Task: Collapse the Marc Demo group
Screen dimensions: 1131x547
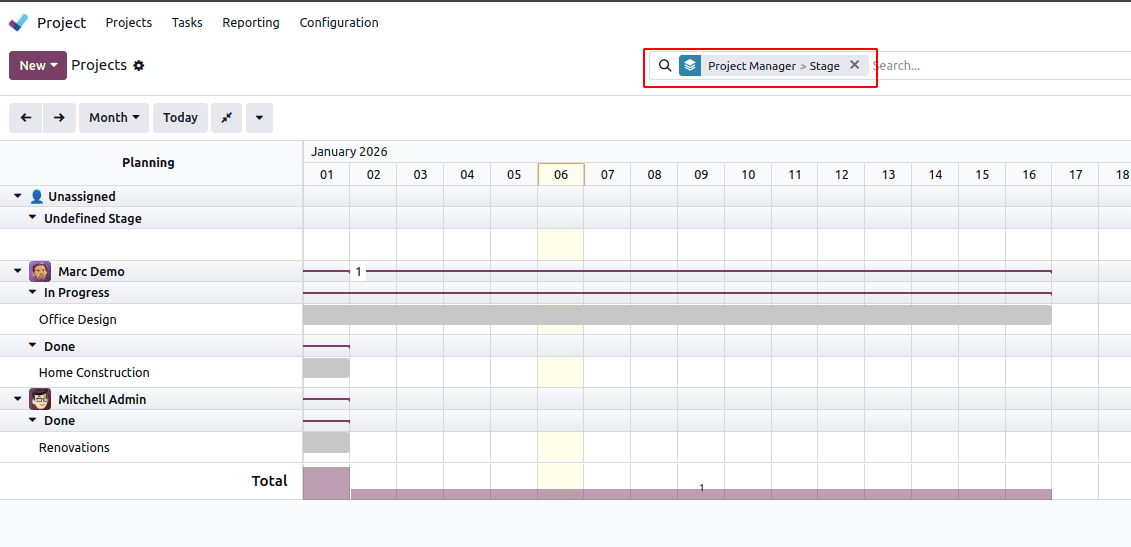Action: click(18, 271)
